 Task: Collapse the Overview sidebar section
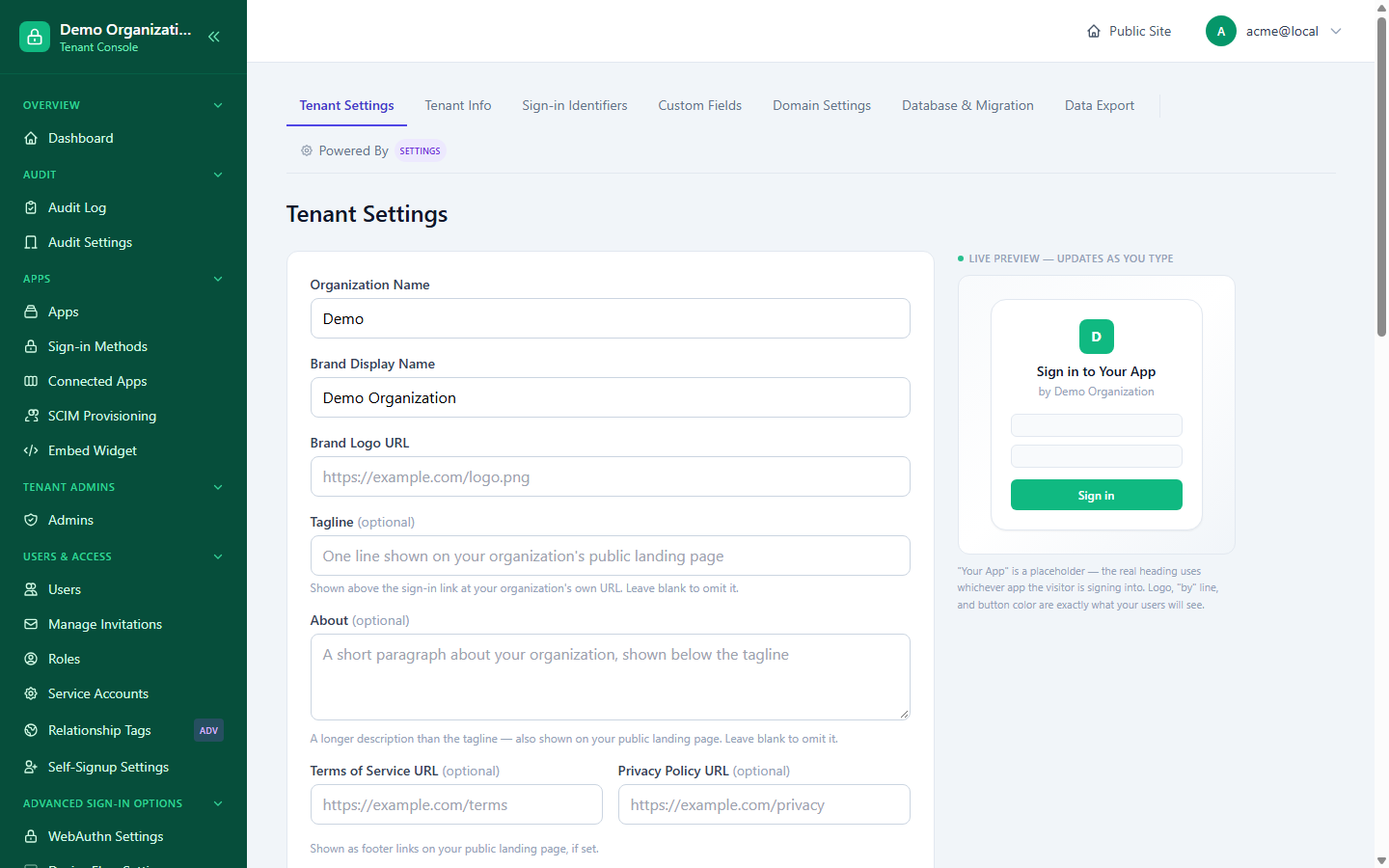(x=218, y=105)
